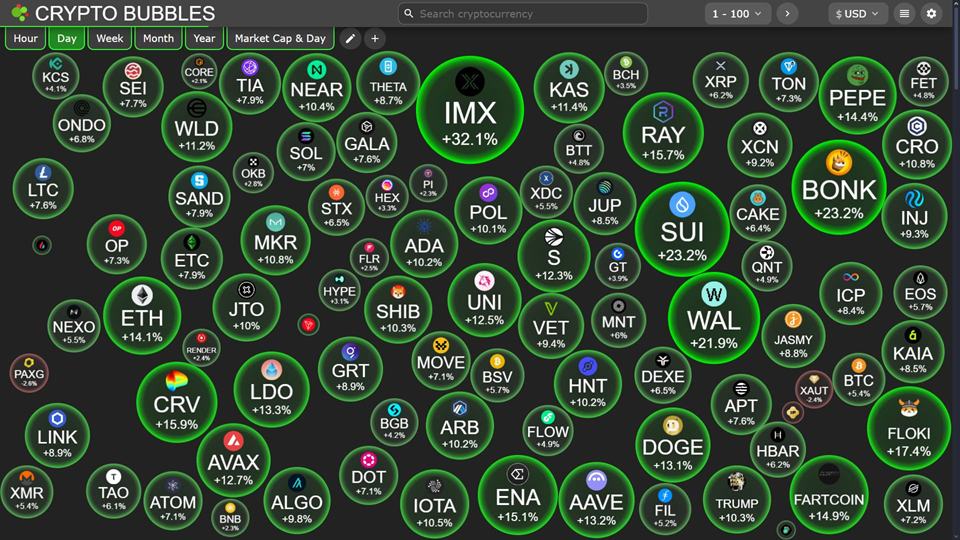960x540 pixels.
Task: Open the JASMY +8.8% bubble
Action: [x=793, y=336]
